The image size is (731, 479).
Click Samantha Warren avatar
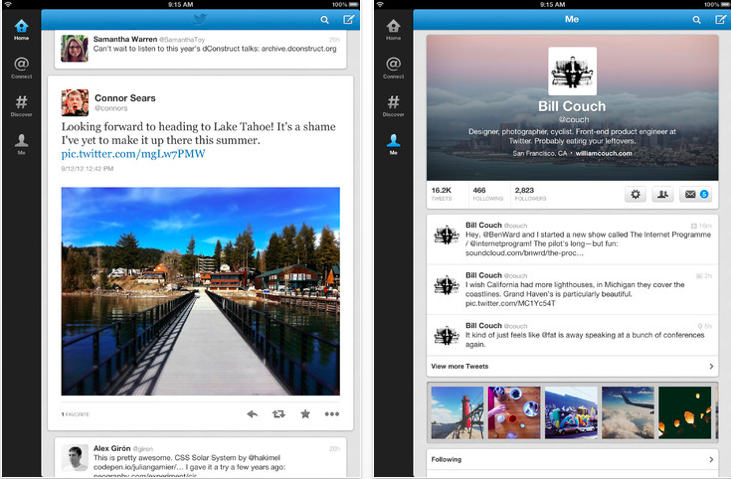[x=75, y=49]
